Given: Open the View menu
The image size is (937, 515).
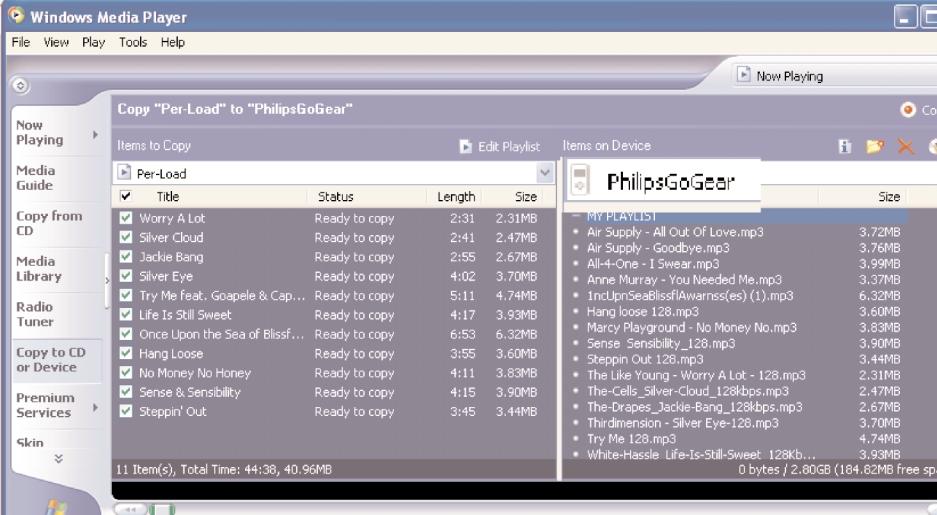Looking at the screenshot, I should [x=56, y=42].
